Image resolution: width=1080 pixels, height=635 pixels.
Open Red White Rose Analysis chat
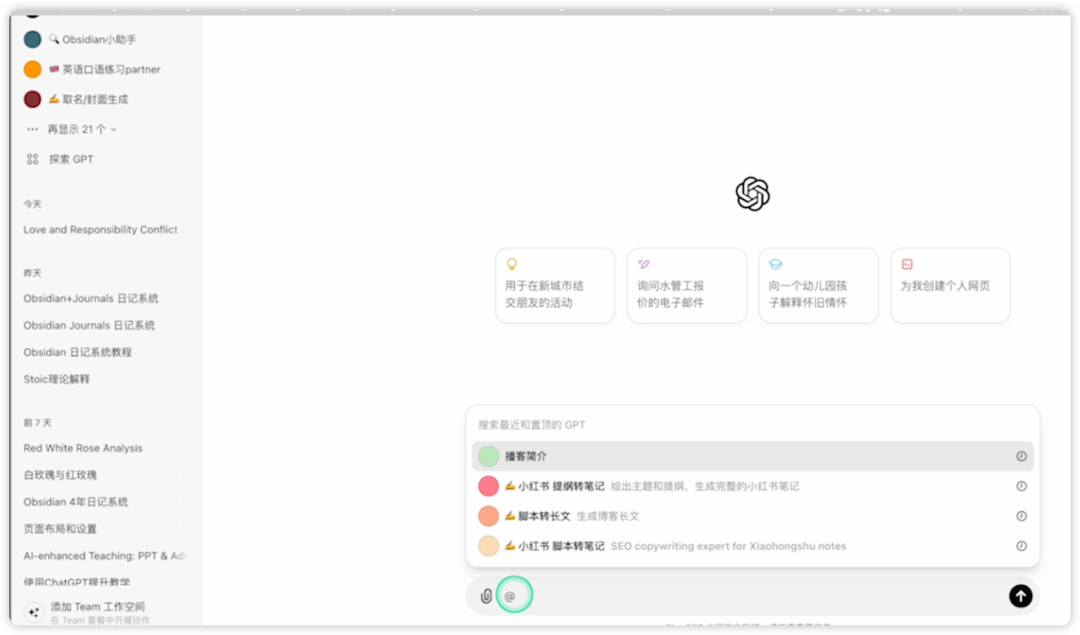[83, 448]
